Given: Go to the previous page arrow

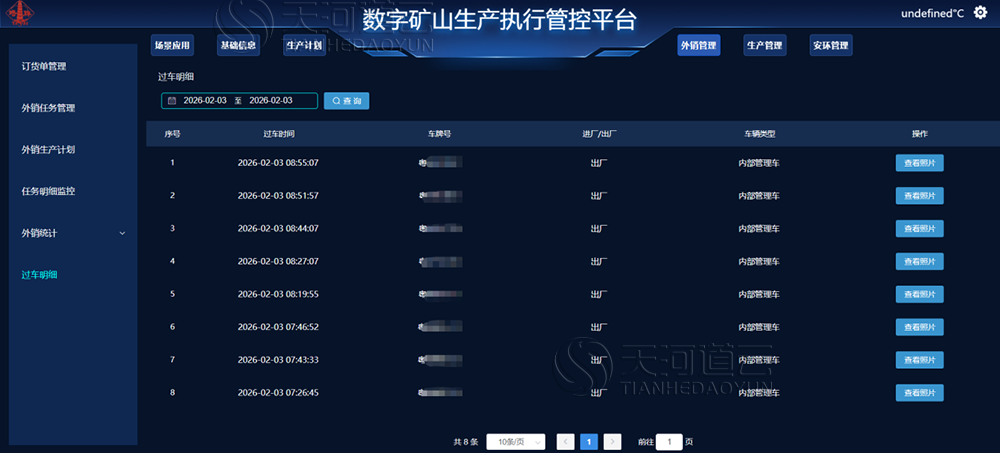Looking at the screenshot, I should 566,442.
